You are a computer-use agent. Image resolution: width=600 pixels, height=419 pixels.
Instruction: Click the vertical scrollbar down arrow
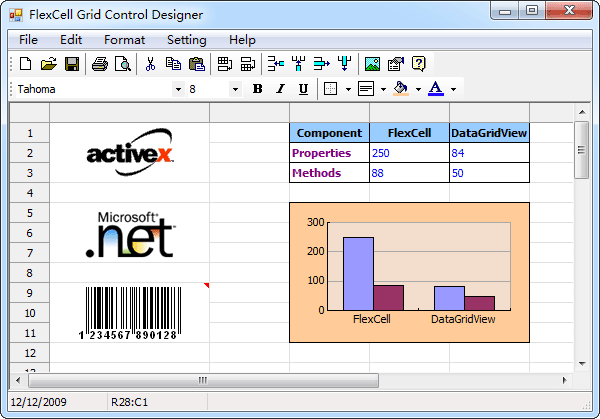point(582,364)
